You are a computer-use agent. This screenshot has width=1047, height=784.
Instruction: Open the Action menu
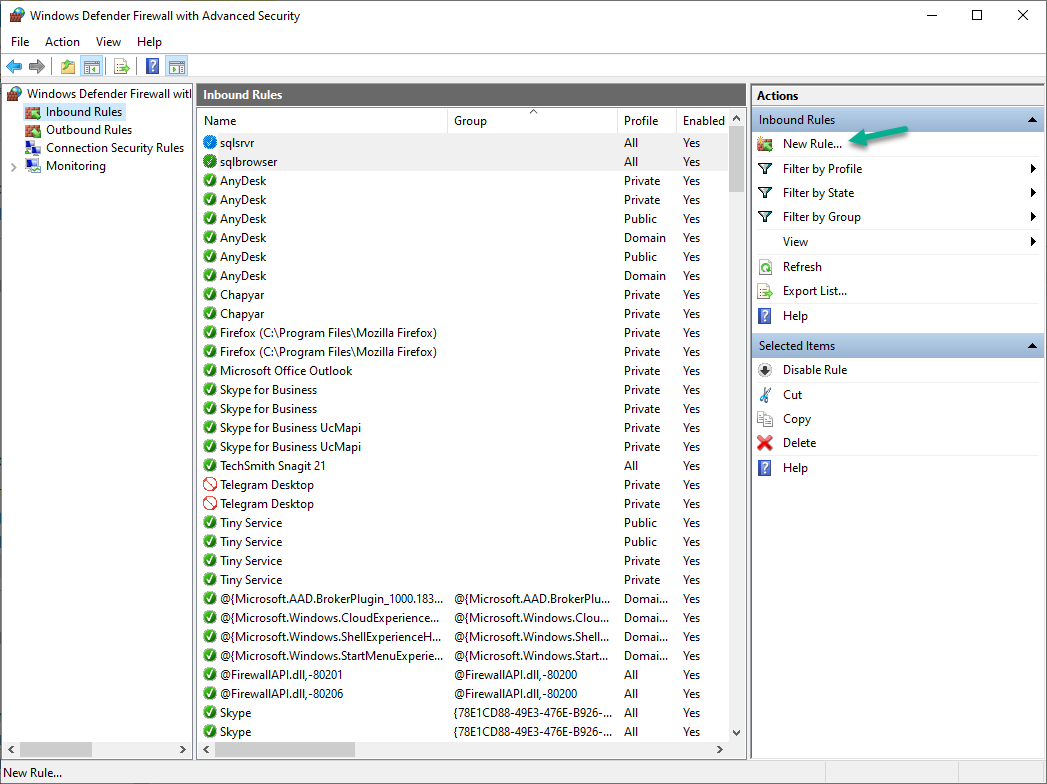[62, 41]
